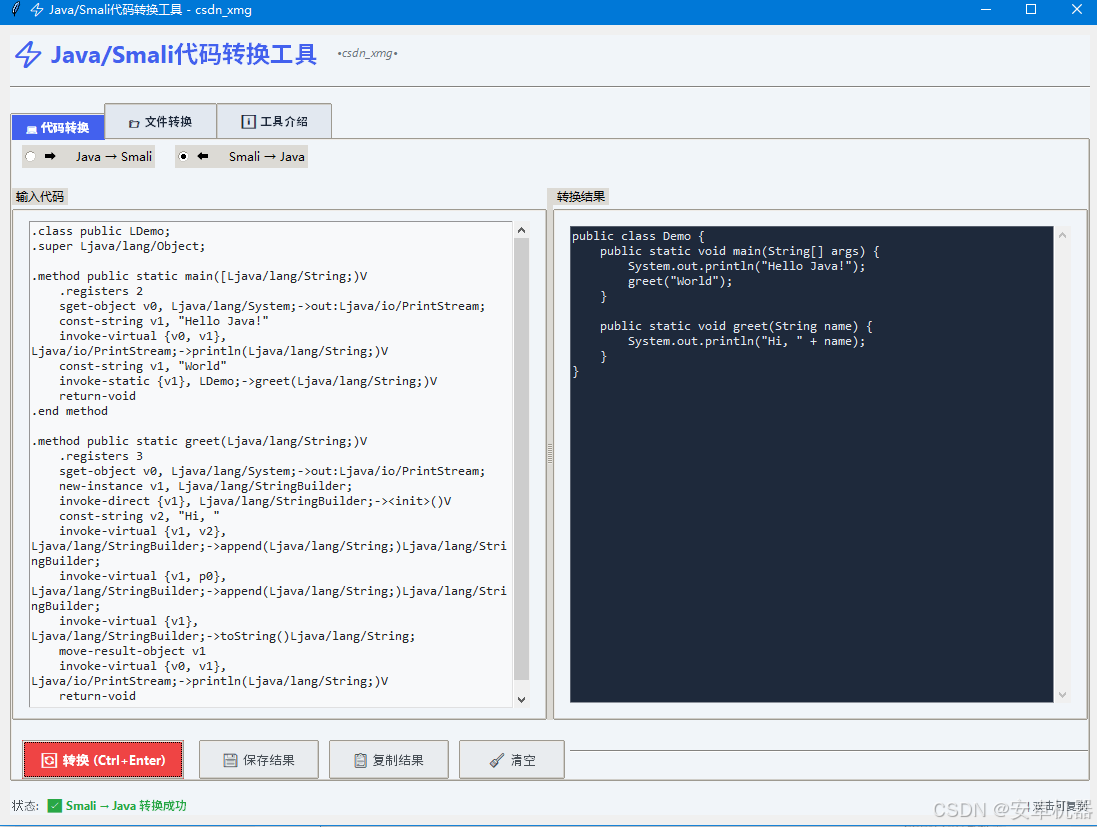Click the 复制结果 button
The image size is (1097, 827).
click(389, 760)
